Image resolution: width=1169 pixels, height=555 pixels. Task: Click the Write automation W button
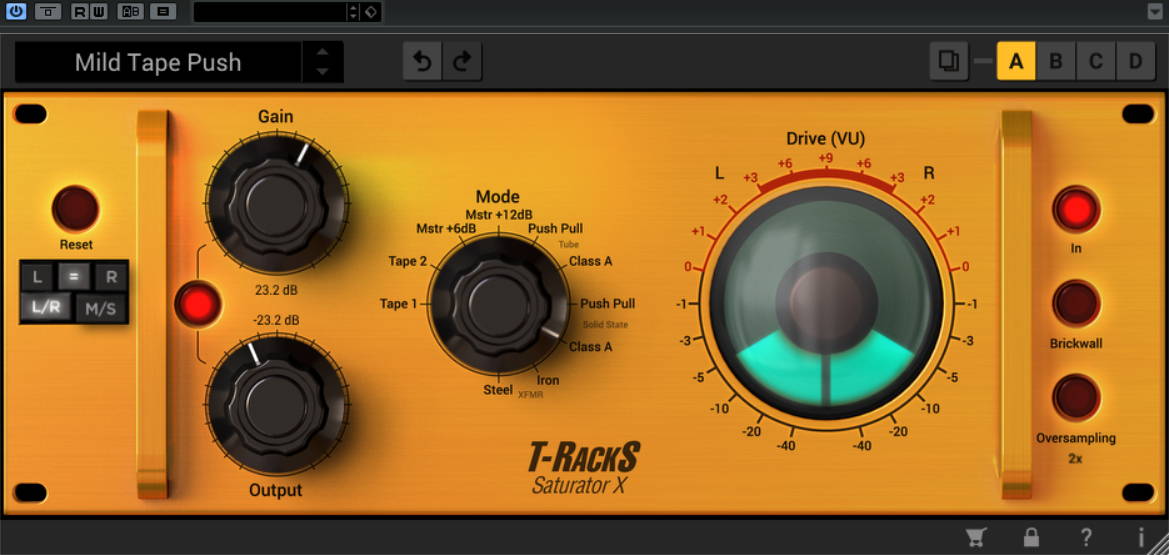coord(98,11)
